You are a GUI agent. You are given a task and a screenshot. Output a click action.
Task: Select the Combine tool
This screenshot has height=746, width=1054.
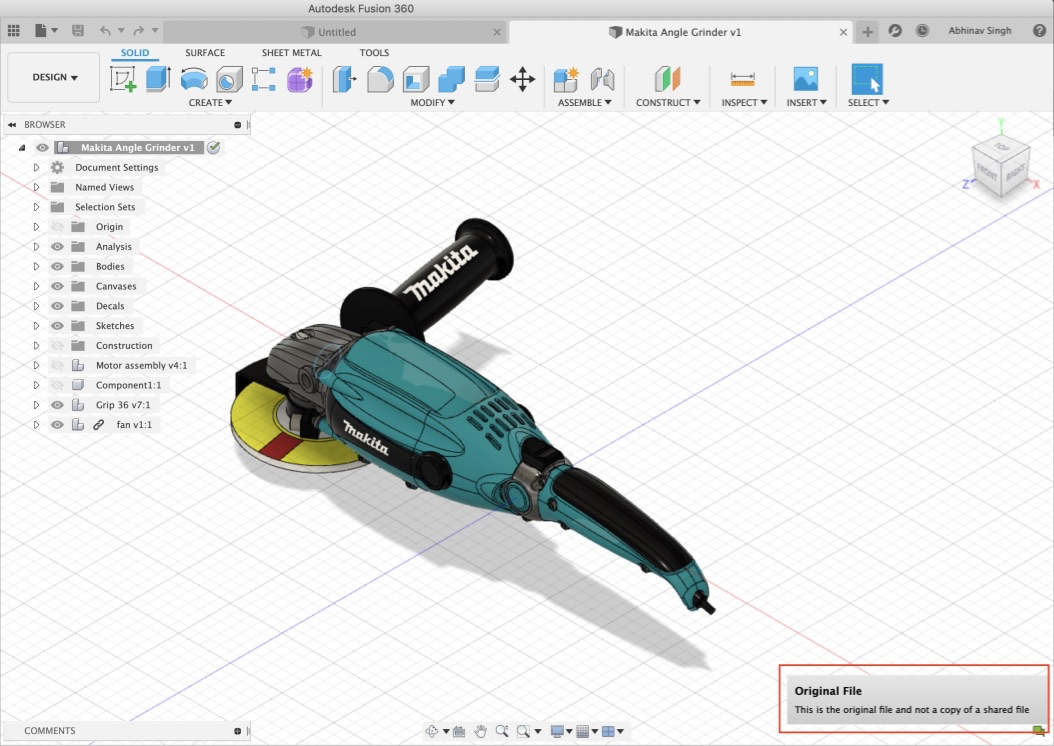click(x=451, y=79)
